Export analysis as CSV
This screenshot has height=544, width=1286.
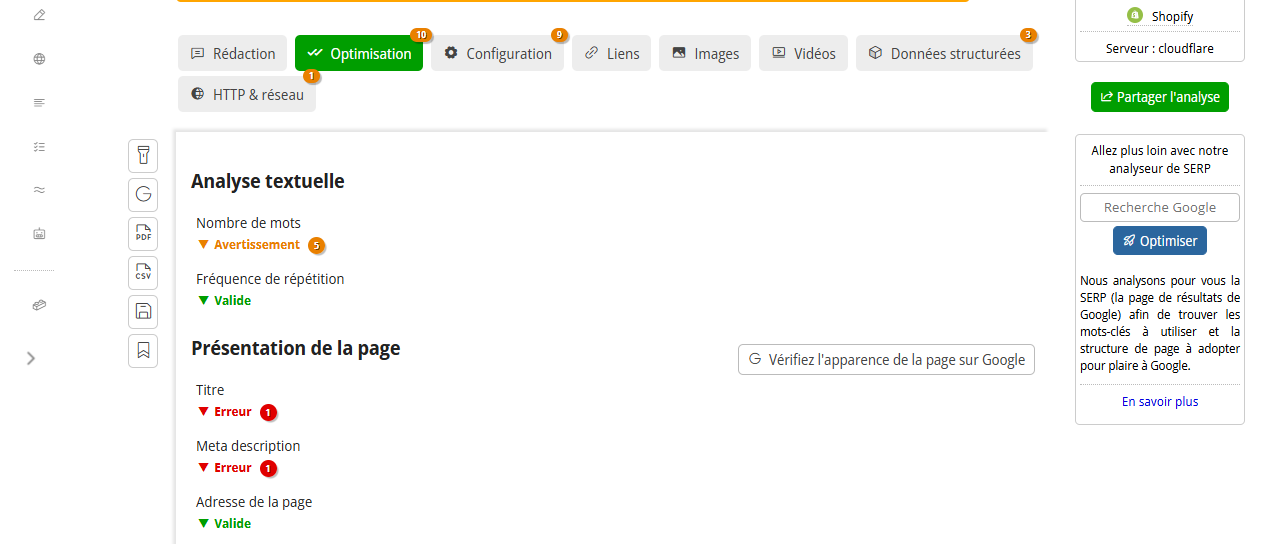point(143,273)
